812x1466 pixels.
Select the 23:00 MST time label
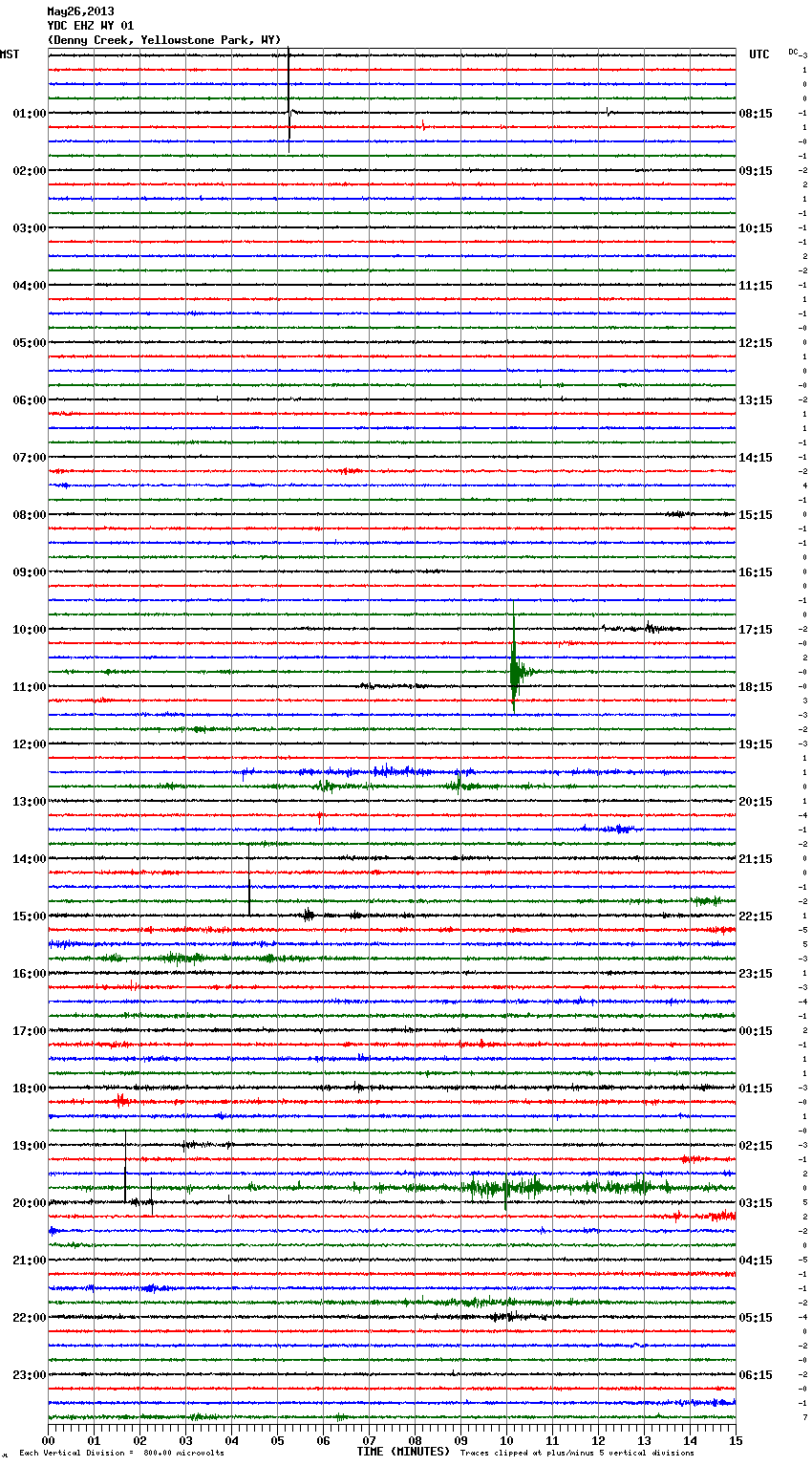(x=29, y=1375)
